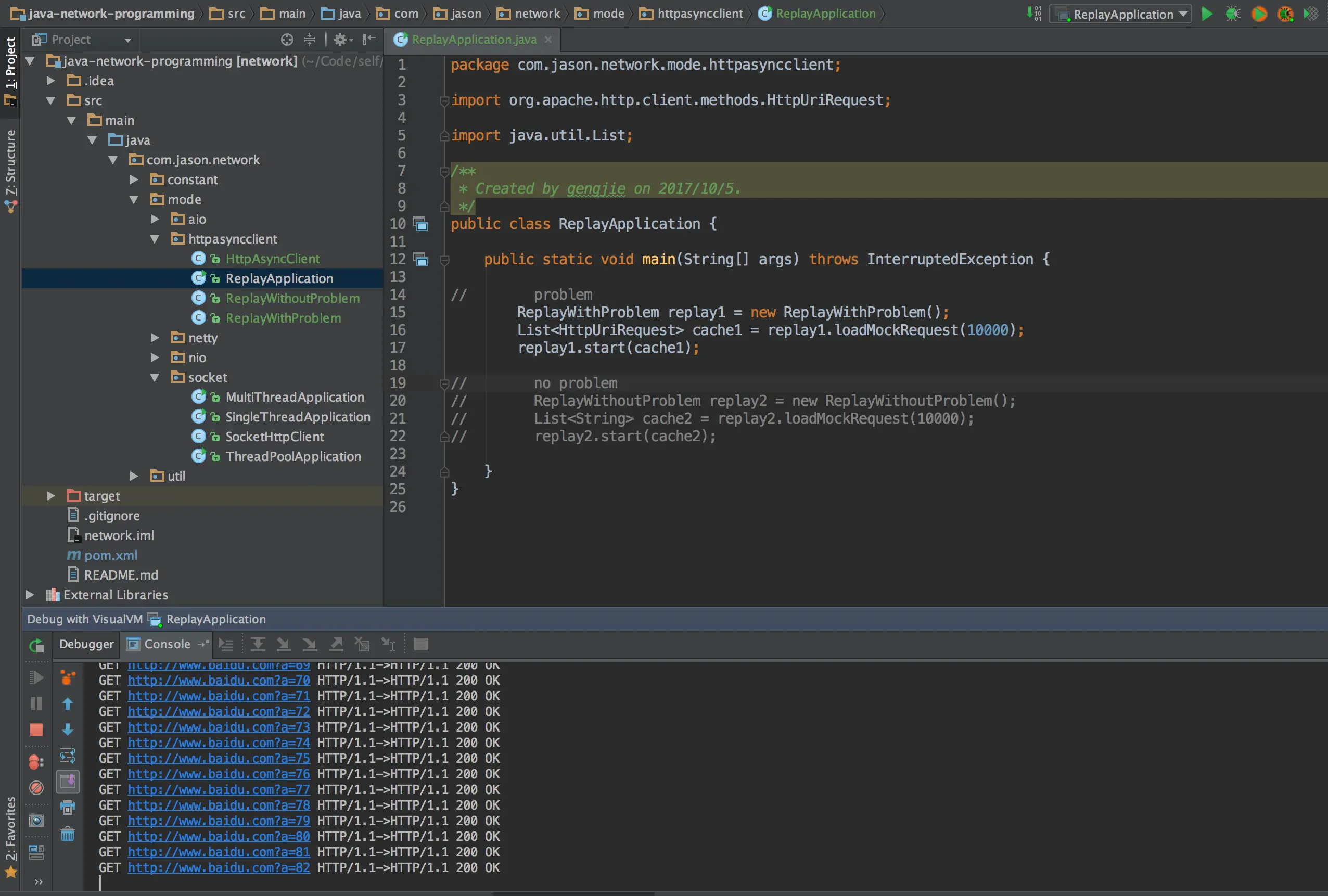Expand the netty package folder
The height and width of the screenshot is (896, 1328).
[154, 338]
